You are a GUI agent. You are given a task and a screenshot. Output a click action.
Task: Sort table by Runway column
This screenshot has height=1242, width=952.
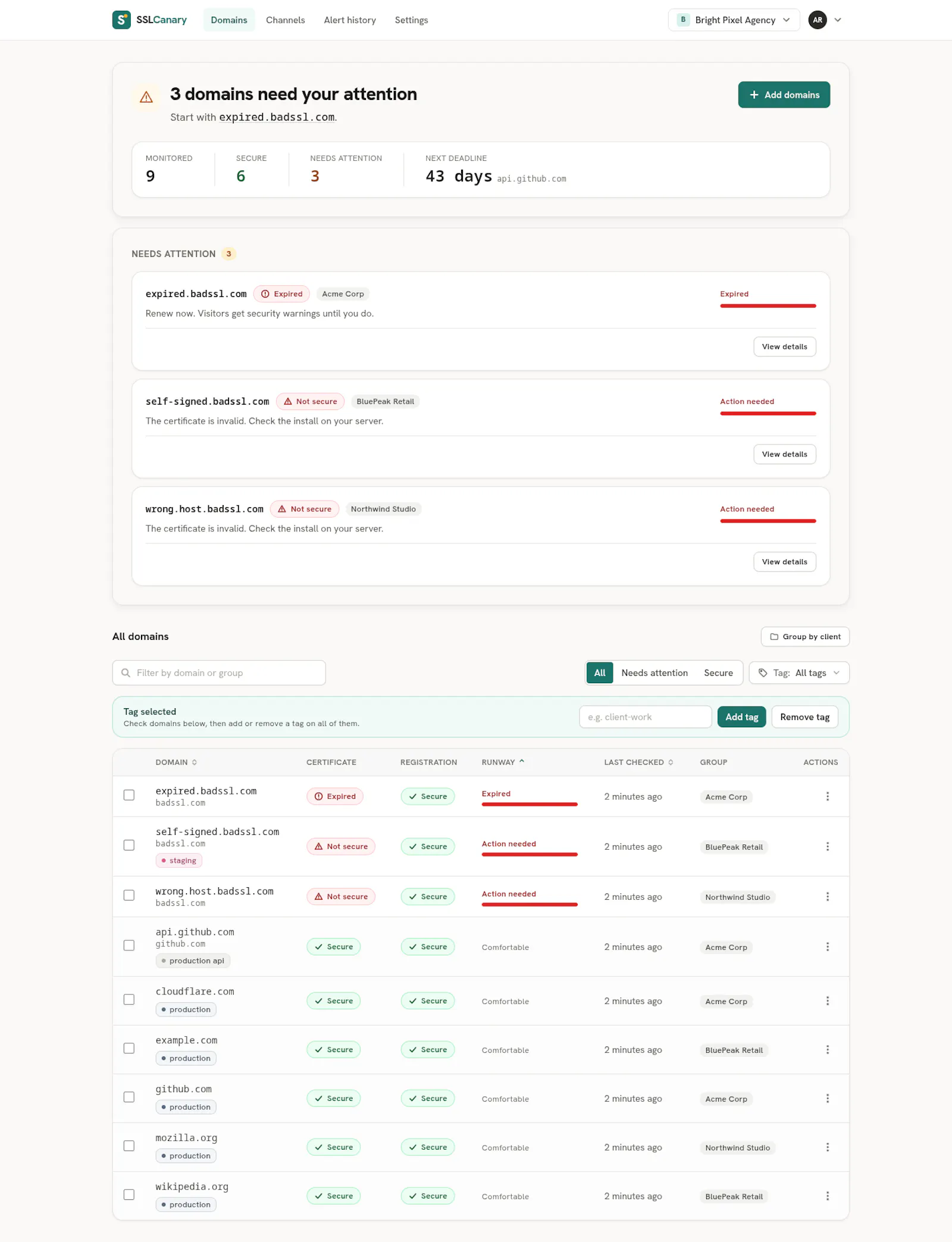tap(503, 762)
